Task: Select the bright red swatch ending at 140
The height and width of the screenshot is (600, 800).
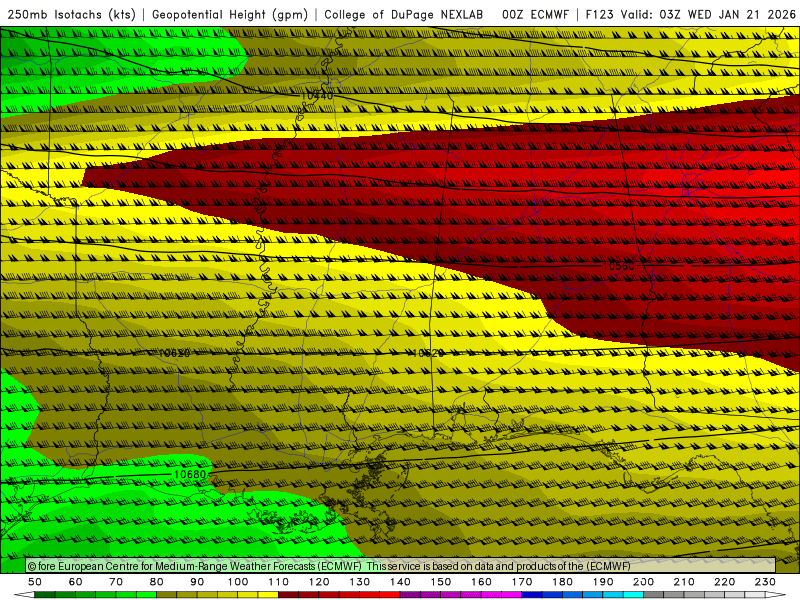Action: tap(390, 595)
